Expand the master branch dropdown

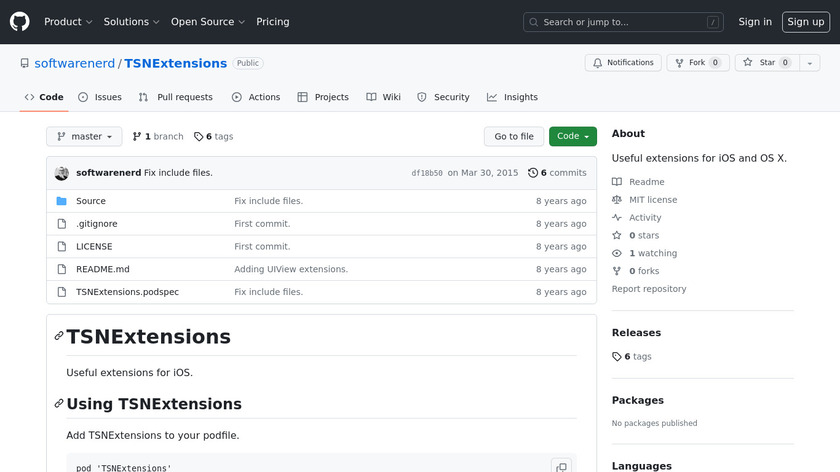(x=84, y=137)
